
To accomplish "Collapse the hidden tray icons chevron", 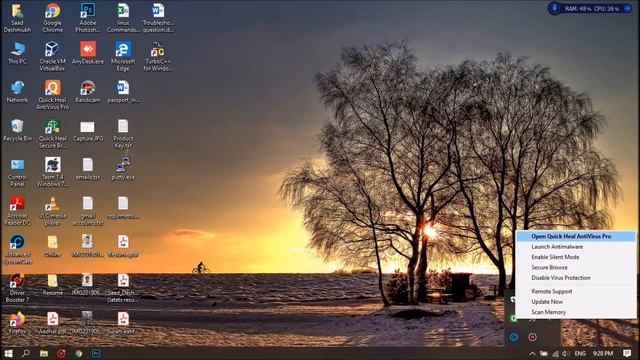I will tap(532, 353).
